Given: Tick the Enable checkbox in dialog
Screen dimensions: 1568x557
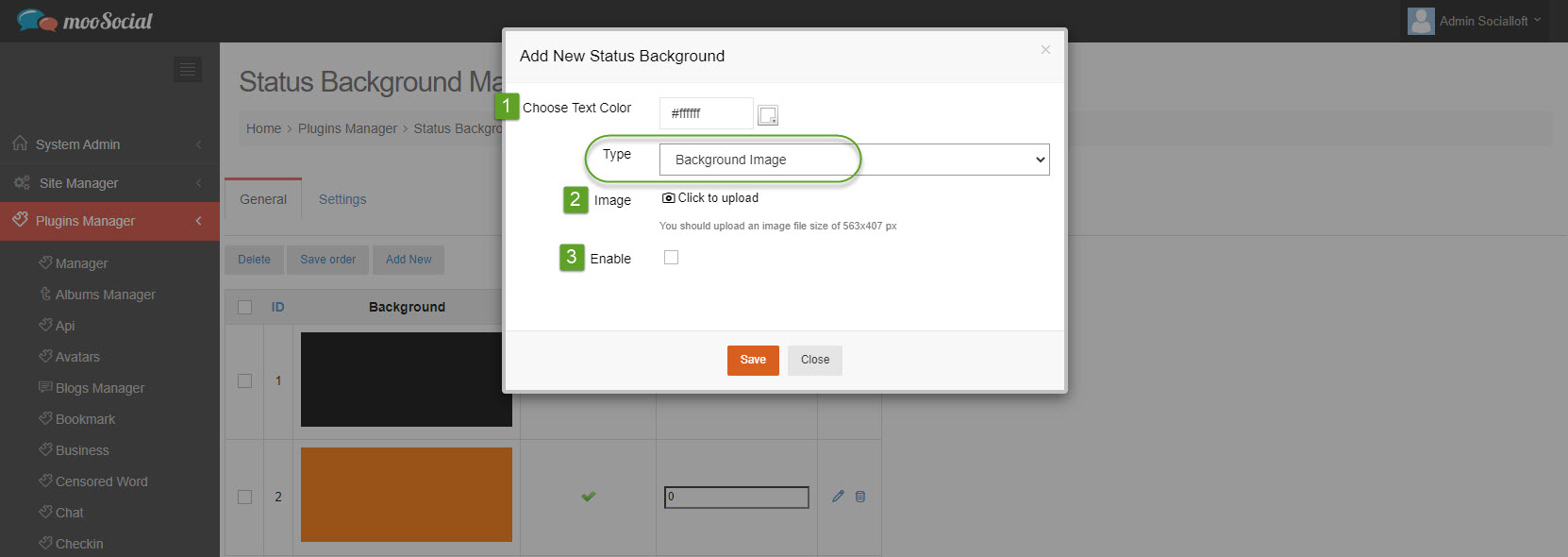Looking at the screenshot, I should click(x=671, y=258).
